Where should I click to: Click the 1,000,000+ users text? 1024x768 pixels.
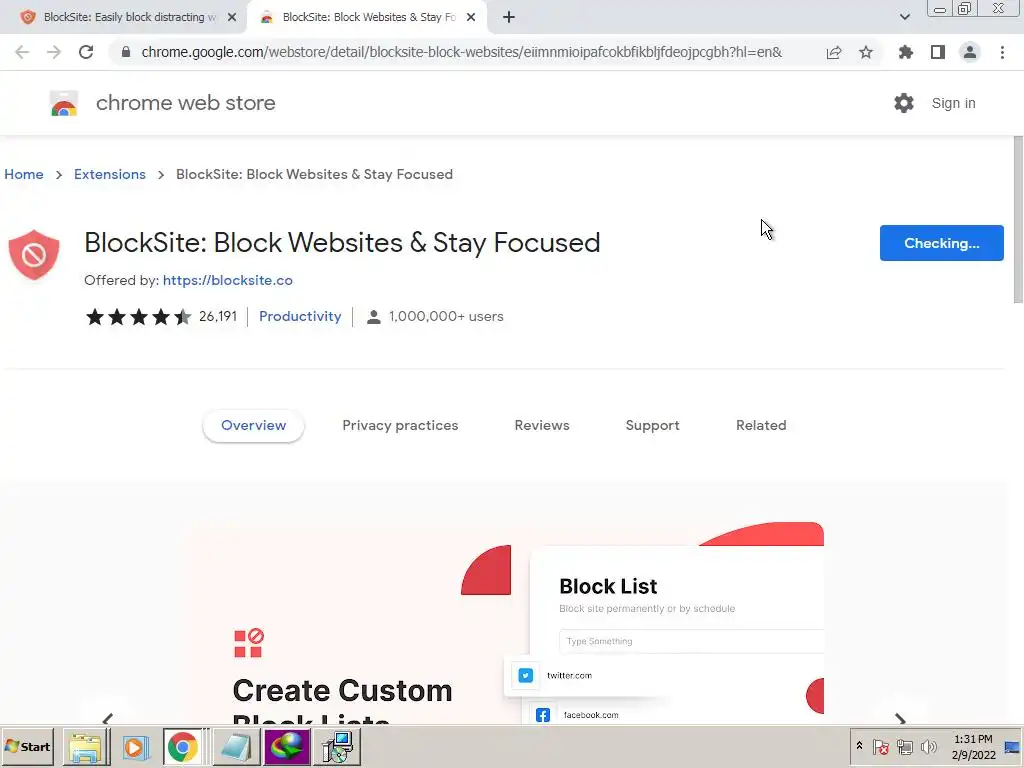446,317
